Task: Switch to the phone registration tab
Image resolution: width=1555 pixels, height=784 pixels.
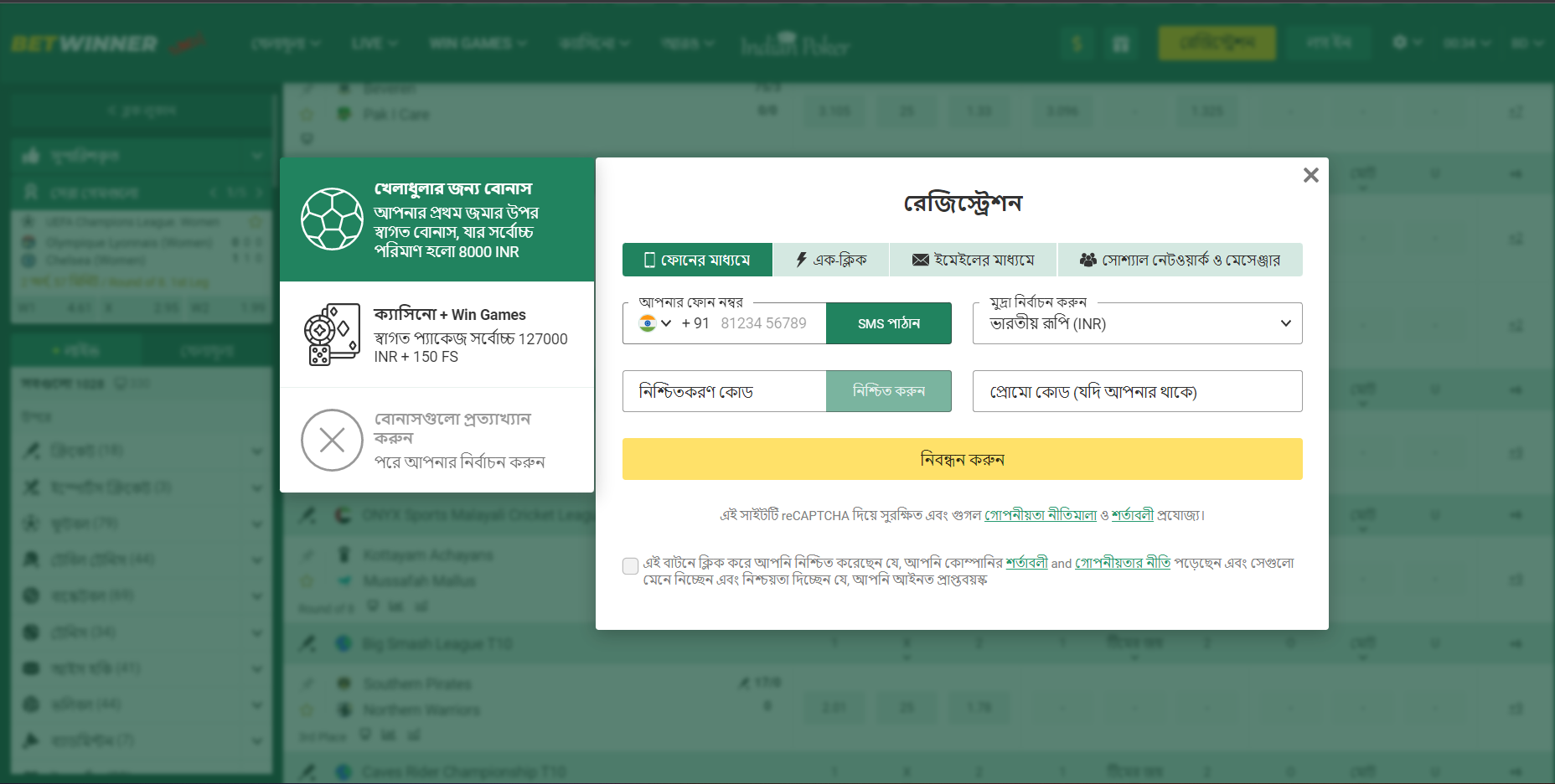Action: (x=697, y=260)
